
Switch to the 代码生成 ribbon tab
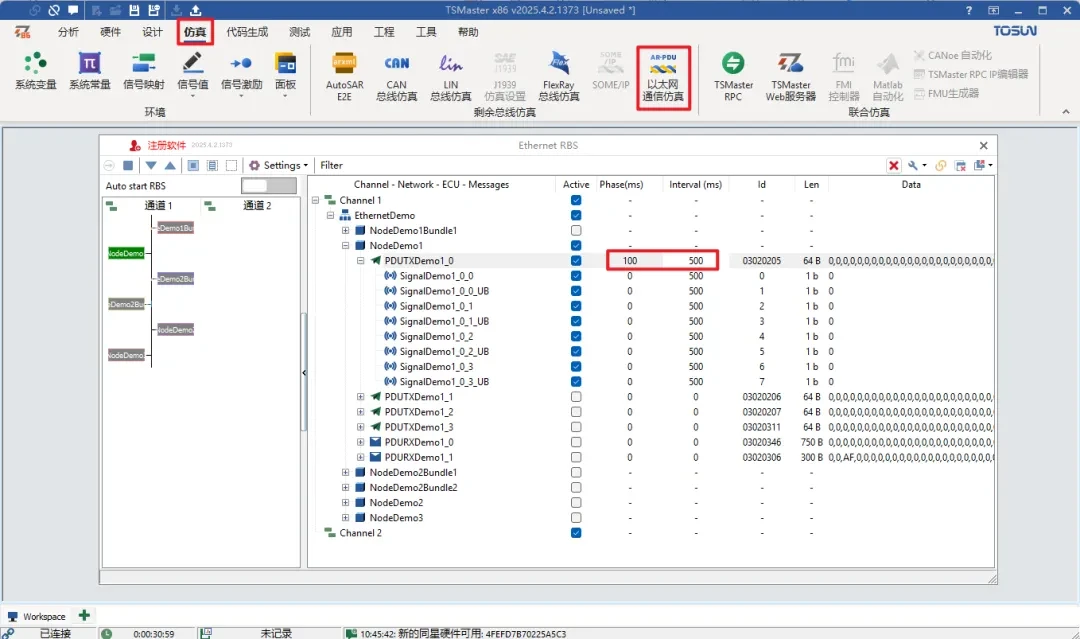tap(247, 32)
